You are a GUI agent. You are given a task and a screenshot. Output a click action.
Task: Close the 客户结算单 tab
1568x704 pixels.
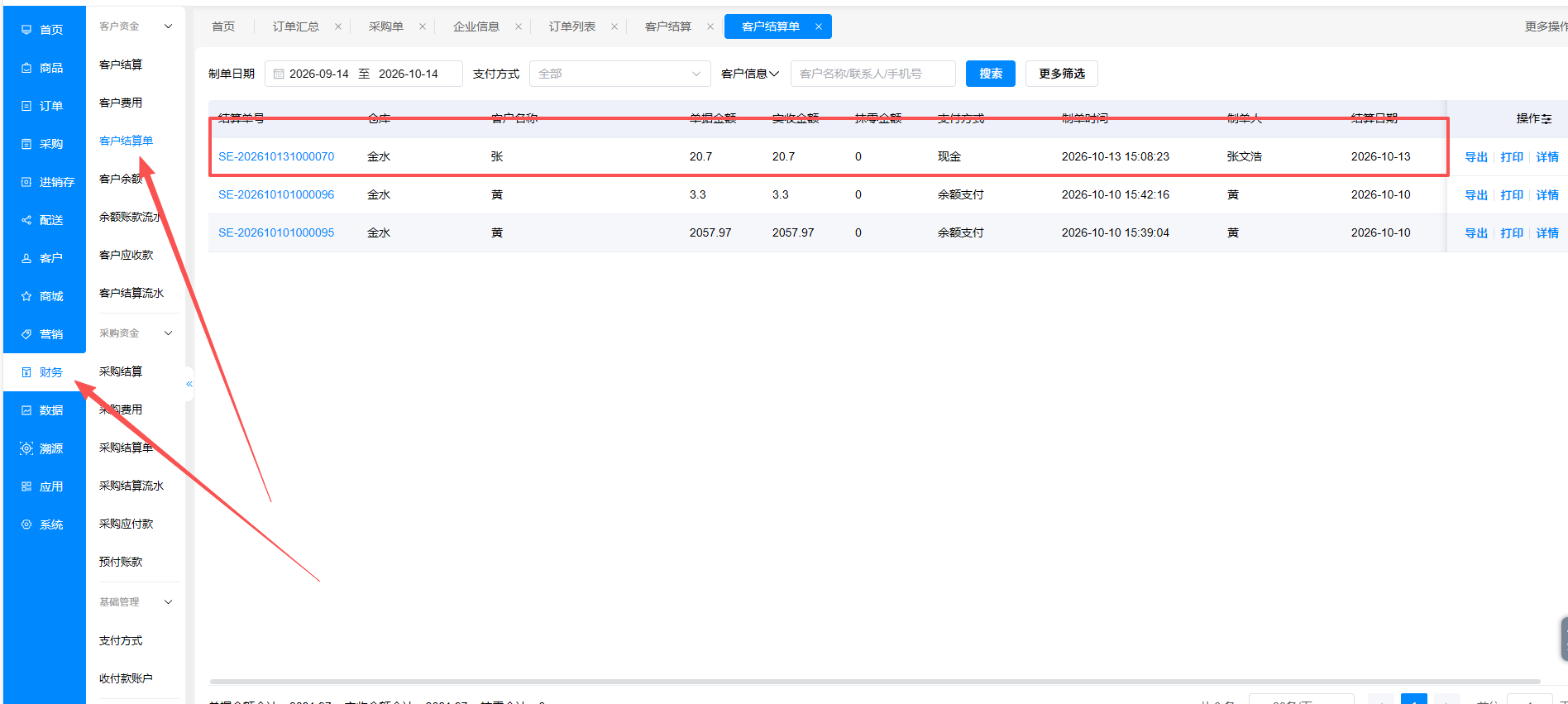[819, 26]
